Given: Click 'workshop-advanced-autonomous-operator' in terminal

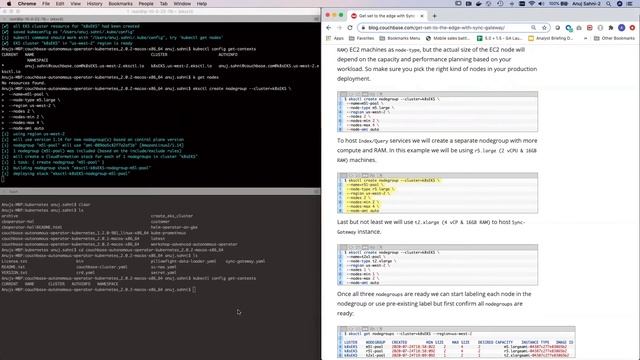Looking at the screenshot, I should pos(194,244).
